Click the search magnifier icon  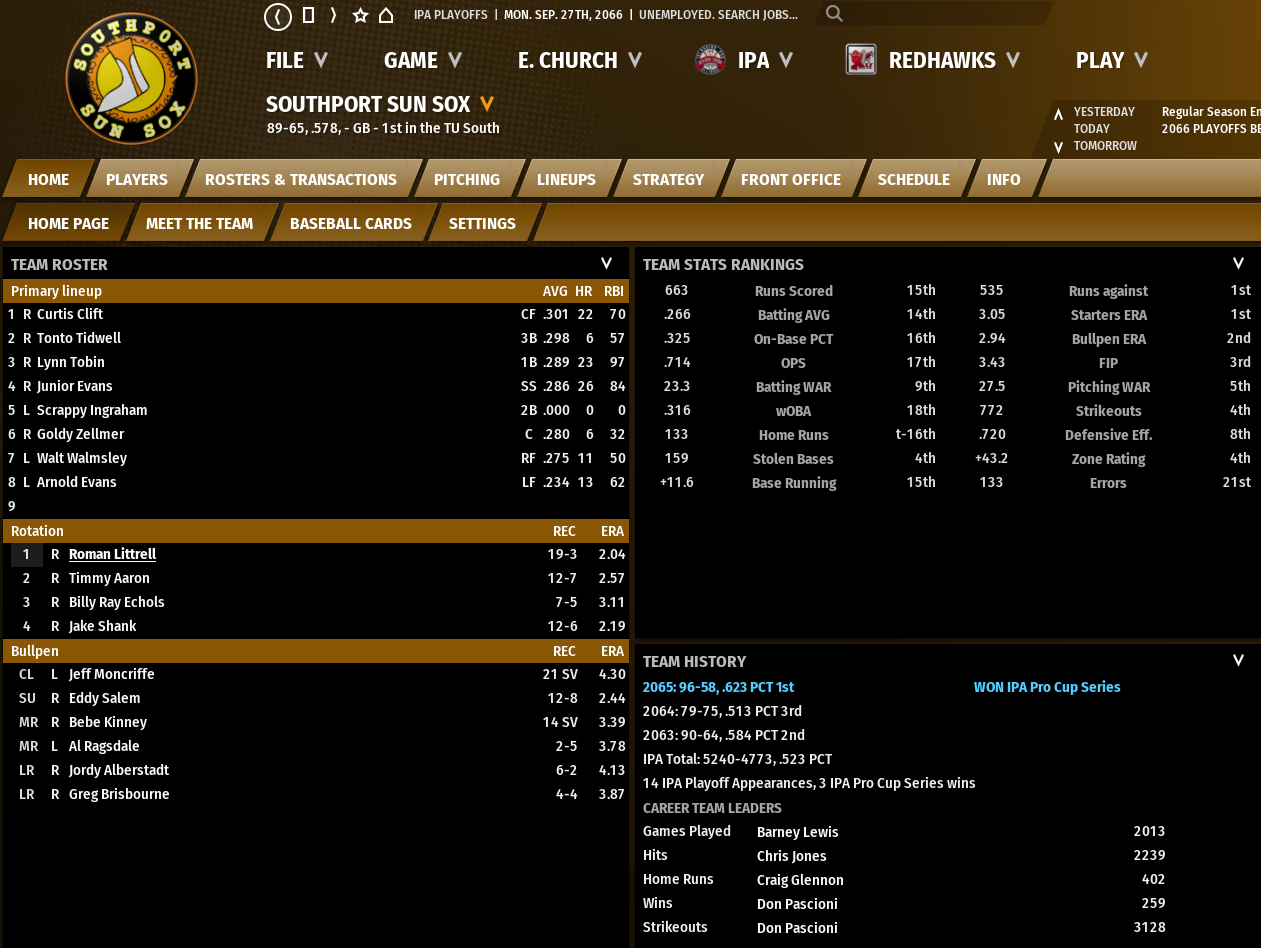834,14
